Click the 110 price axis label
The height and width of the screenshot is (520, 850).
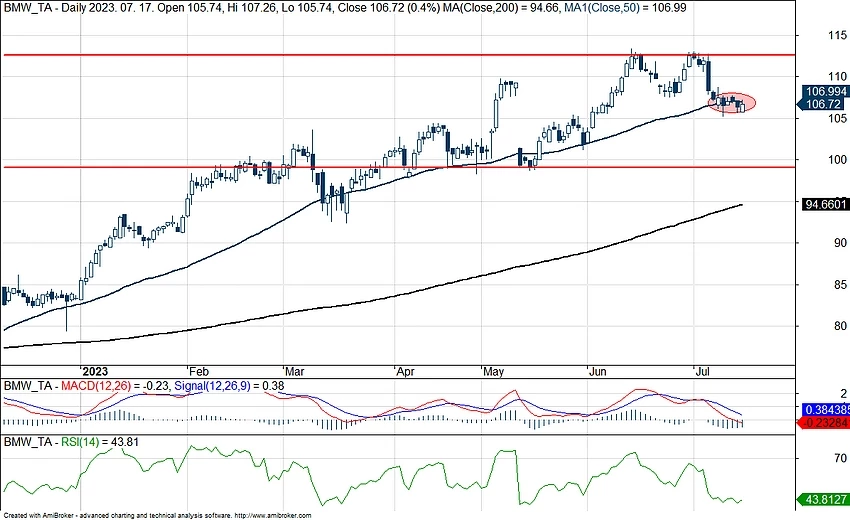tap(837, 76)
